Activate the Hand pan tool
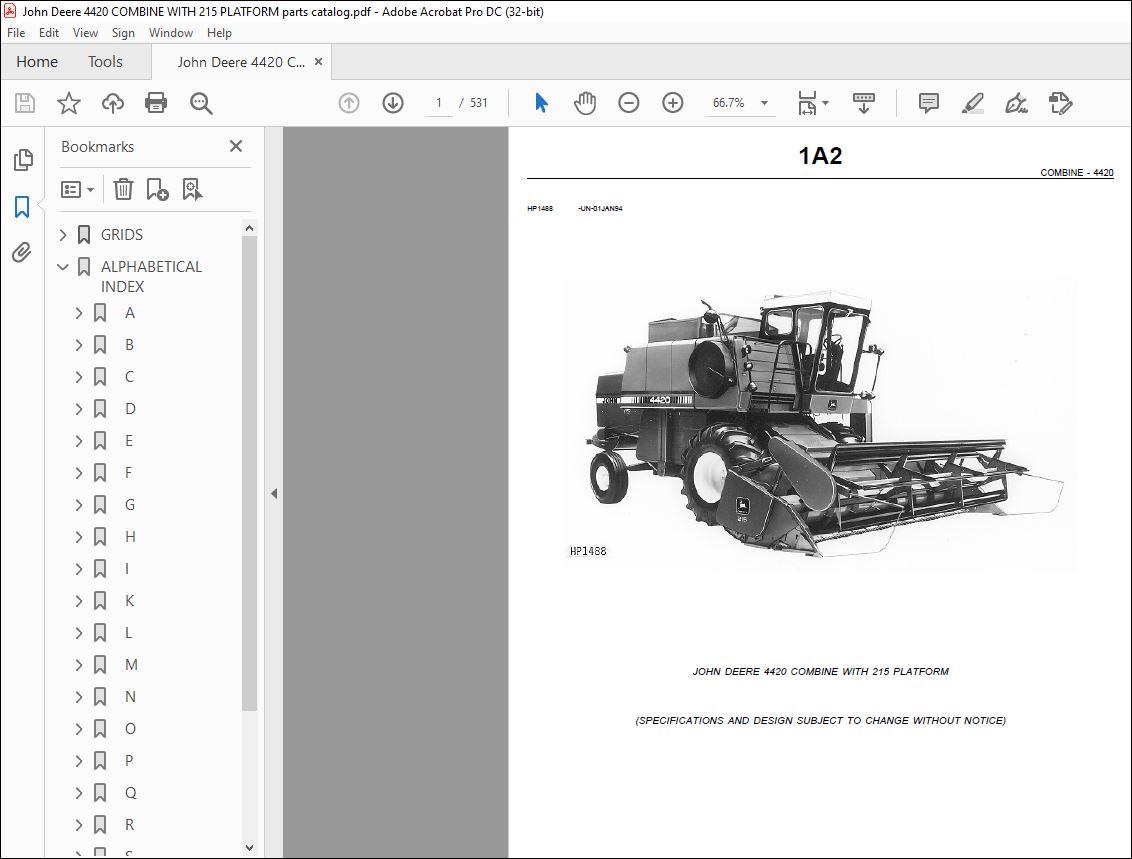Image resolution: width=1132 pixels, height=859 pixels. click(x=585, y=103)
